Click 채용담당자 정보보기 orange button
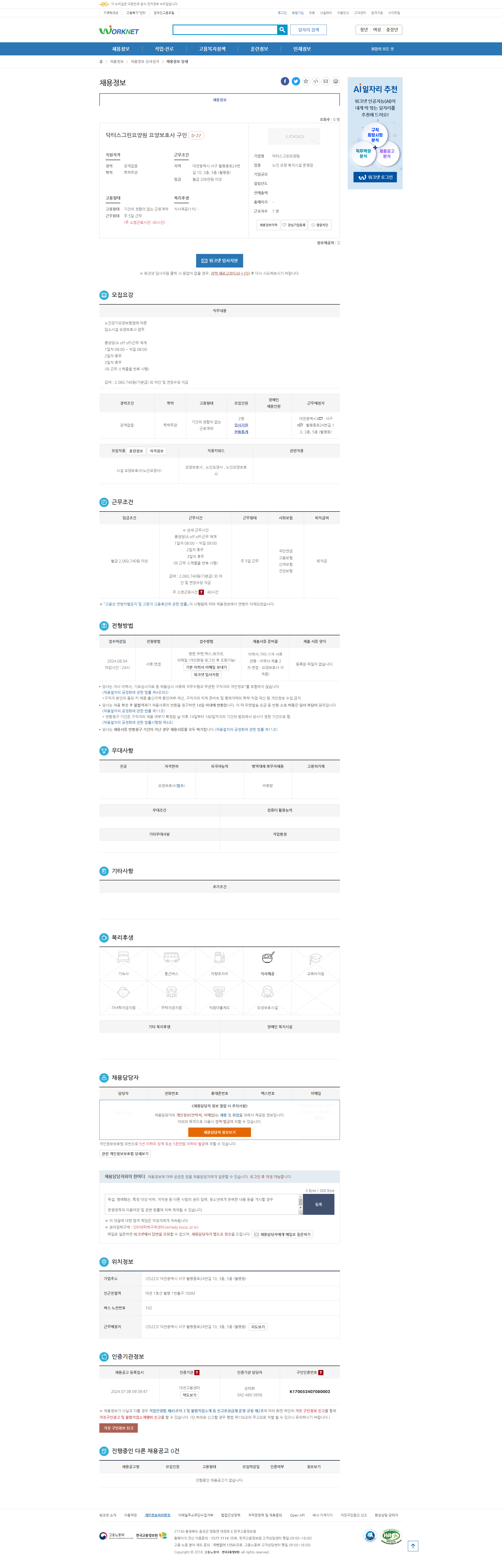Image resolution: width=502 pixels, height=1568 pixels. click(x=219, y=1132)
